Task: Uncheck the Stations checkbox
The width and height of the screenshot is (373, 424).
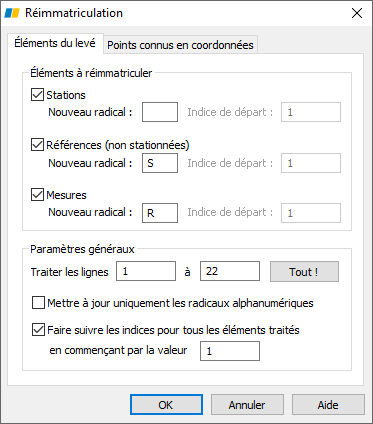Action: (37, 95)
